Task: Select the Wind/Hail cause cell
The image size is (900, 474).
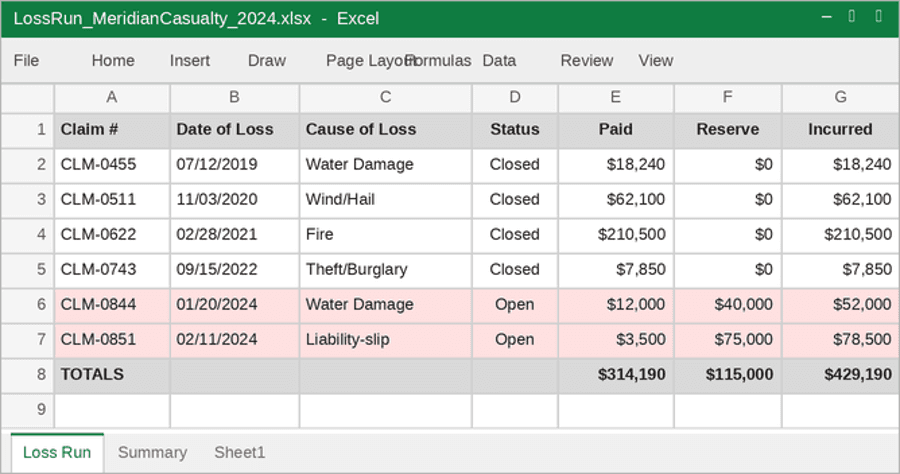Action: tap(385, 200)
